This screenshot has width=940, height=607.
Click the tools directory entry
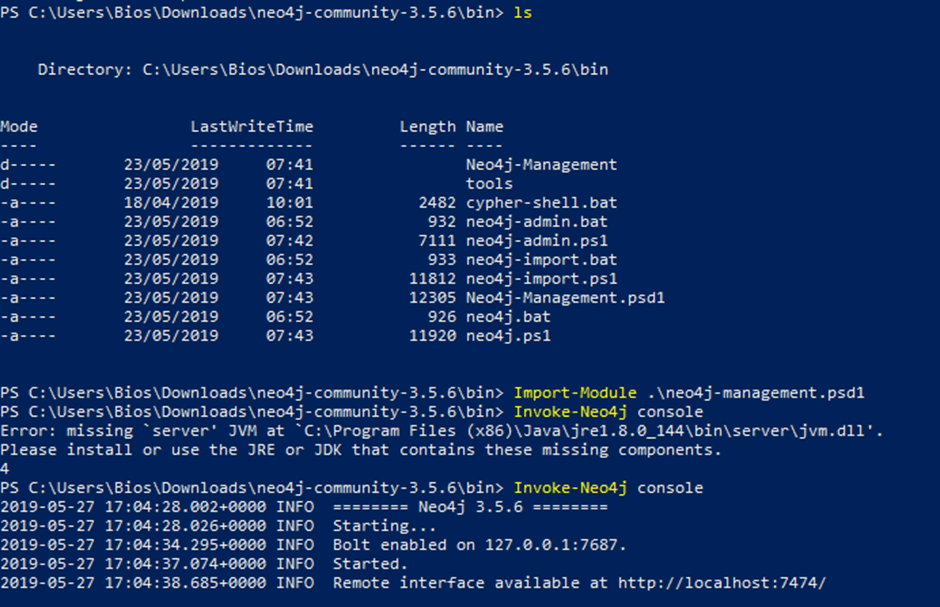pyautogui.click(x=489, y=184)
